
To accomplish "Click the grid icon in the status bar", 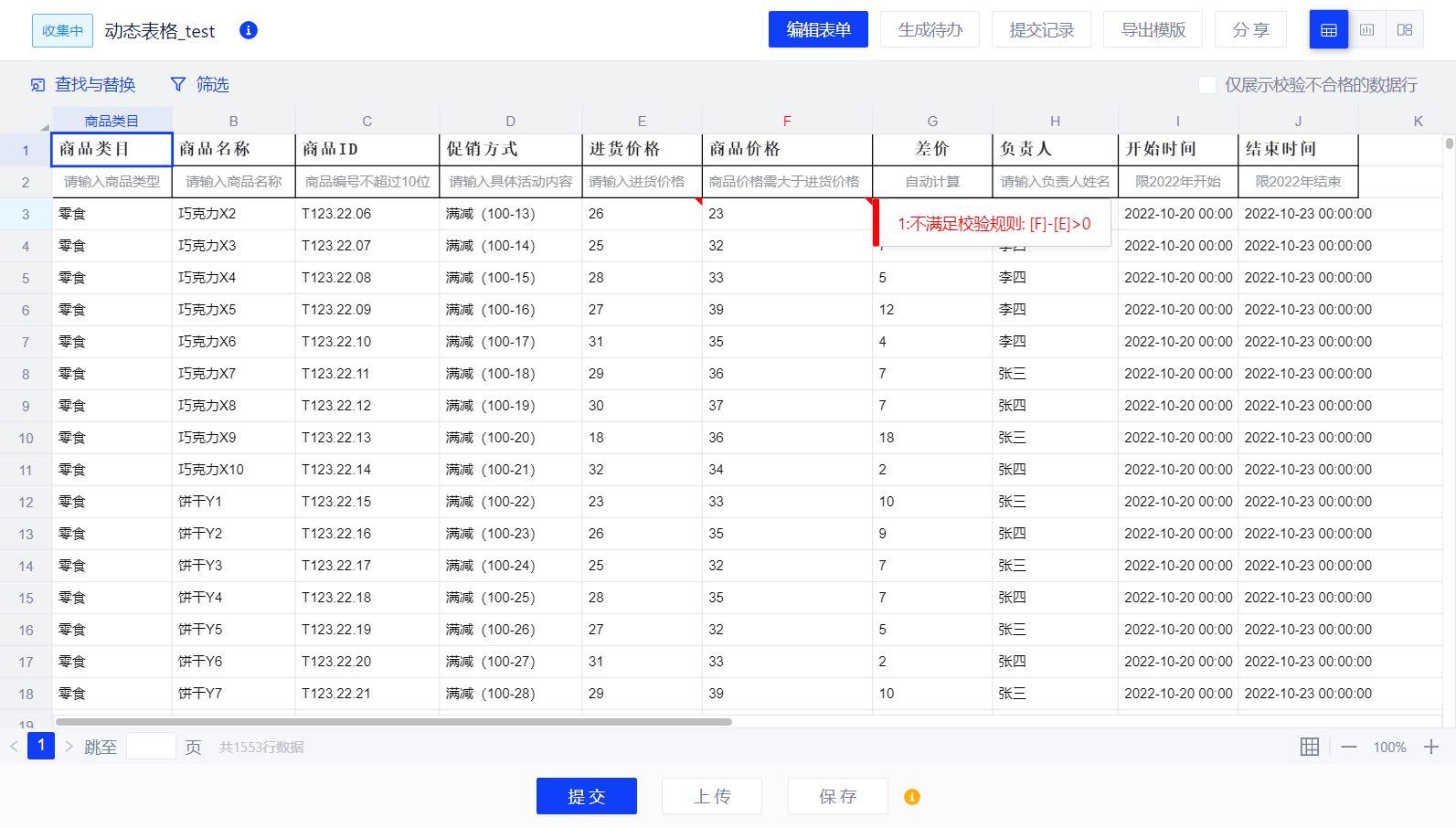I will pyautogui.click(x=1309, y=747).
